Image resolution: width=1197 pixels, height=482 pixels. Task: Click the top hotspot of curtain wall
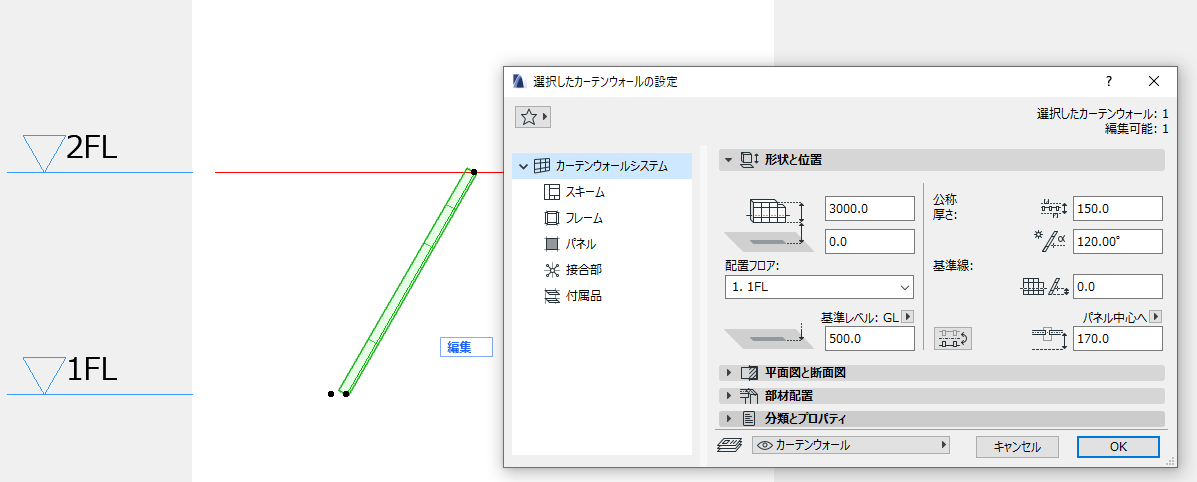tap(474, 172)
